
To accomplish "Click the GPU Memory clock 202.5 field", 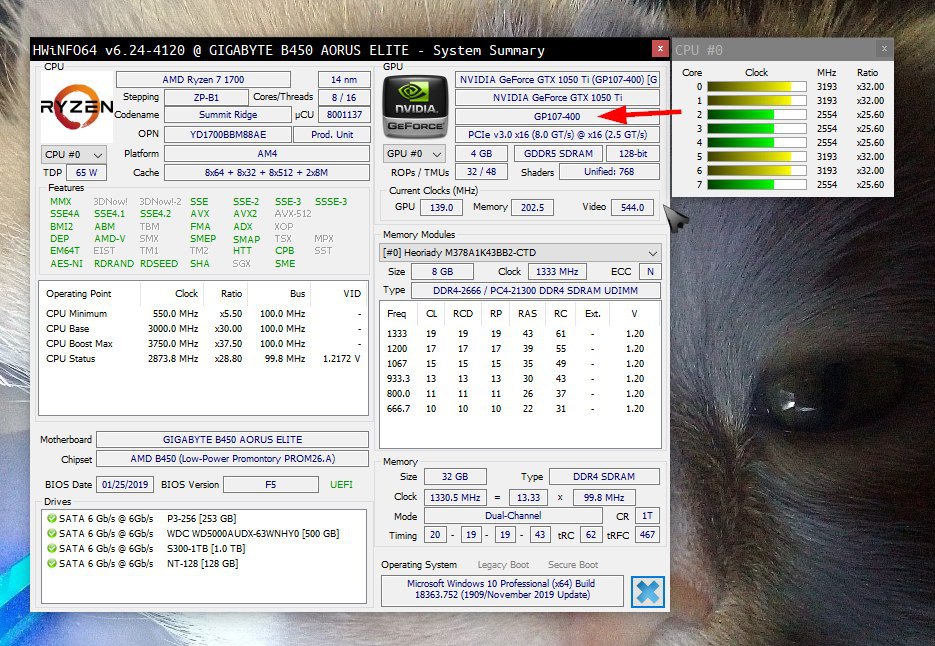I will (532, 208).
